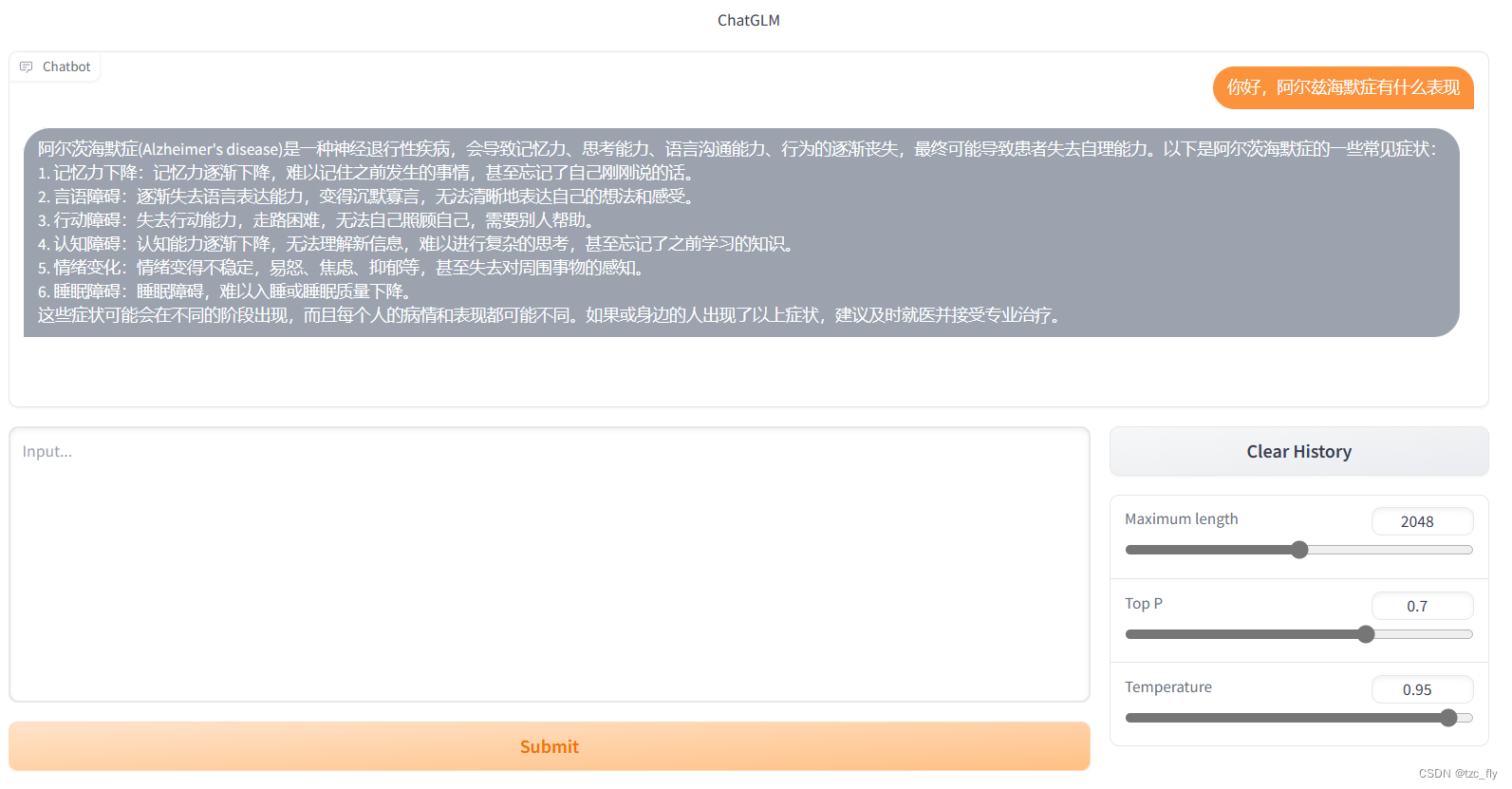Viewport: 1512px width, 789px height.
Task: Click the intro line mentioning Alzheimer's disease
Action: (x=738, y=149)
